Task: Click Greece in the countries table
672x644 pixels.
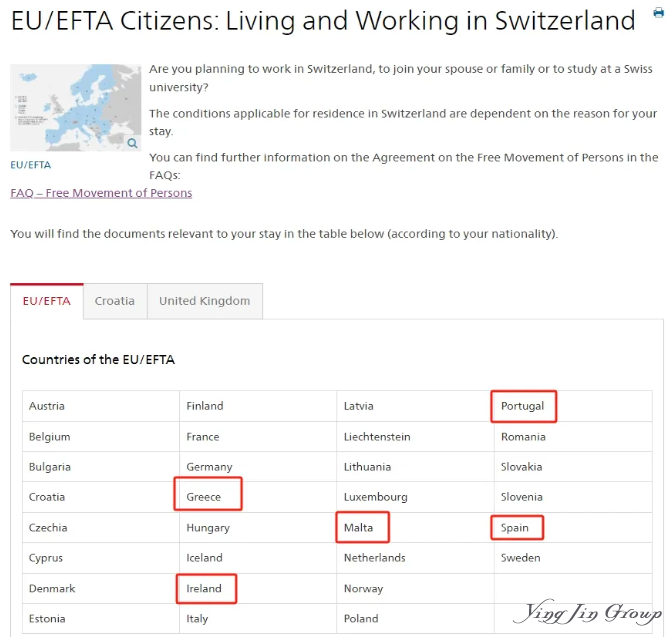Action: 204,497
